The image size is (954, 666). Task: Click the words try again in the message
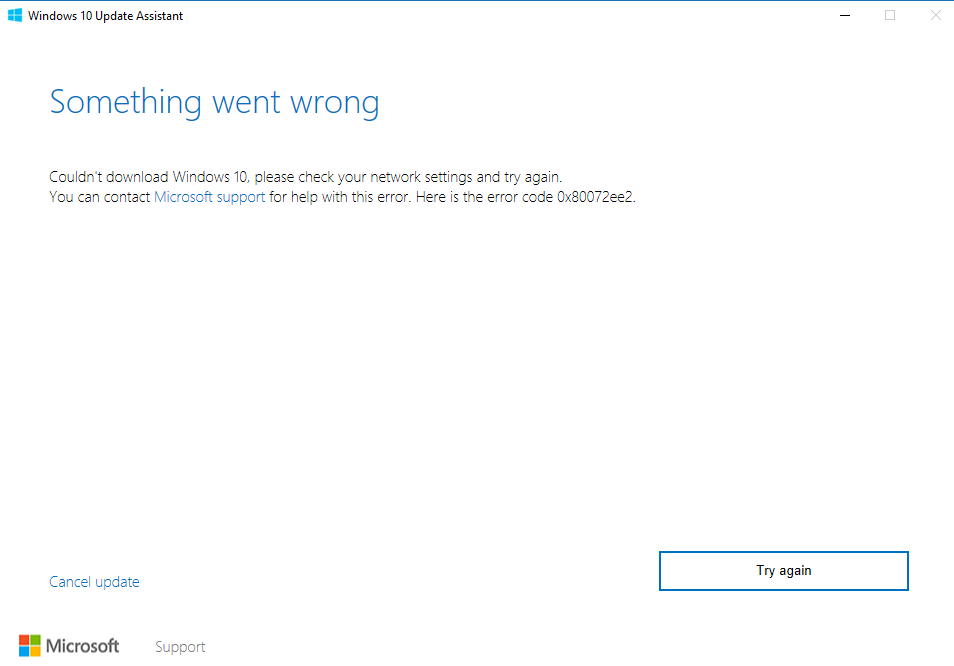(x=532, y=178)
